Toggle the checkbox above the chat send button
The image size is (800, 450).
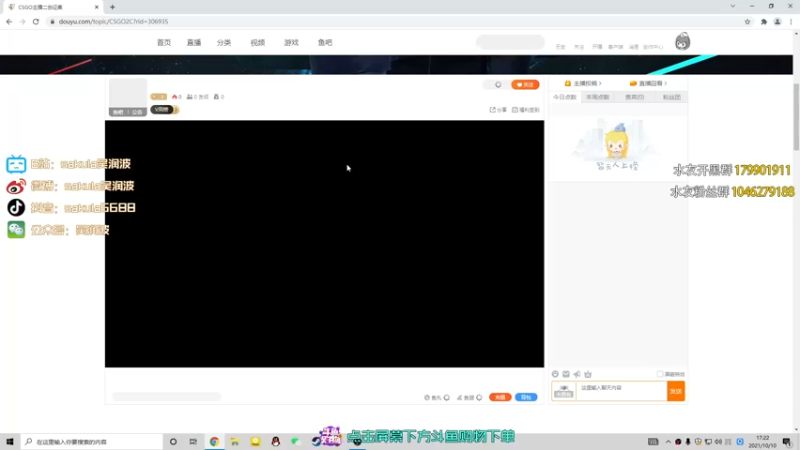[660, 374]
